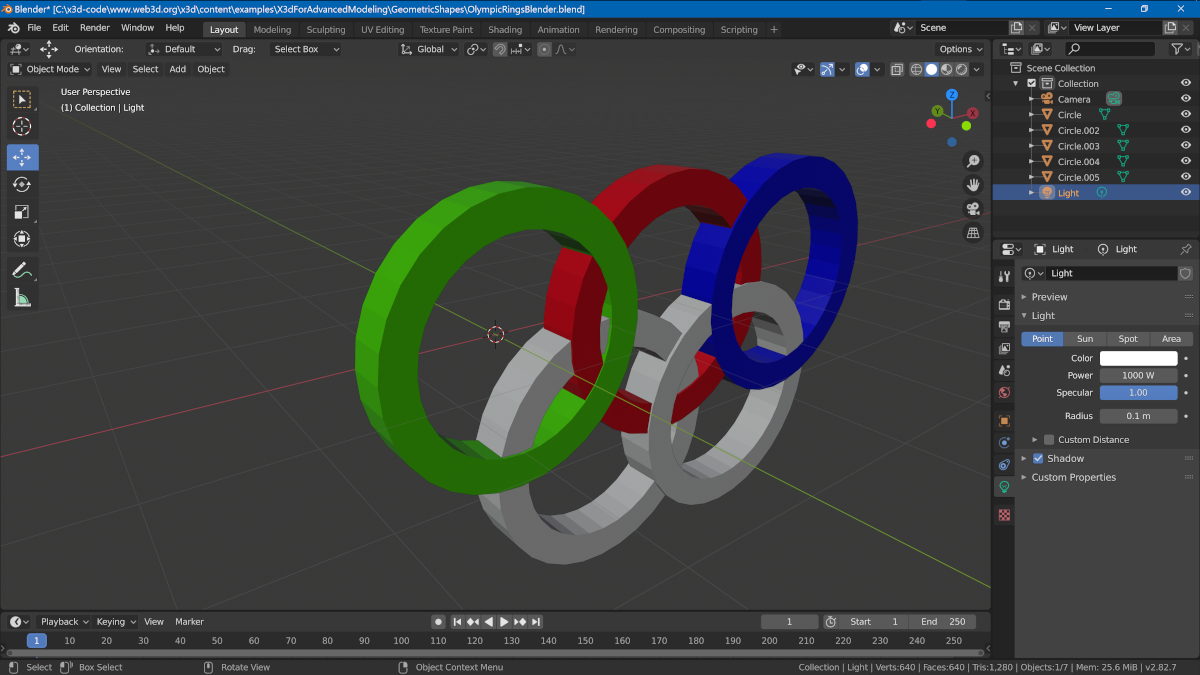Expand the Custom Properties panel
Viewport: 1200px width, 675px height.
click(1073, 477)
